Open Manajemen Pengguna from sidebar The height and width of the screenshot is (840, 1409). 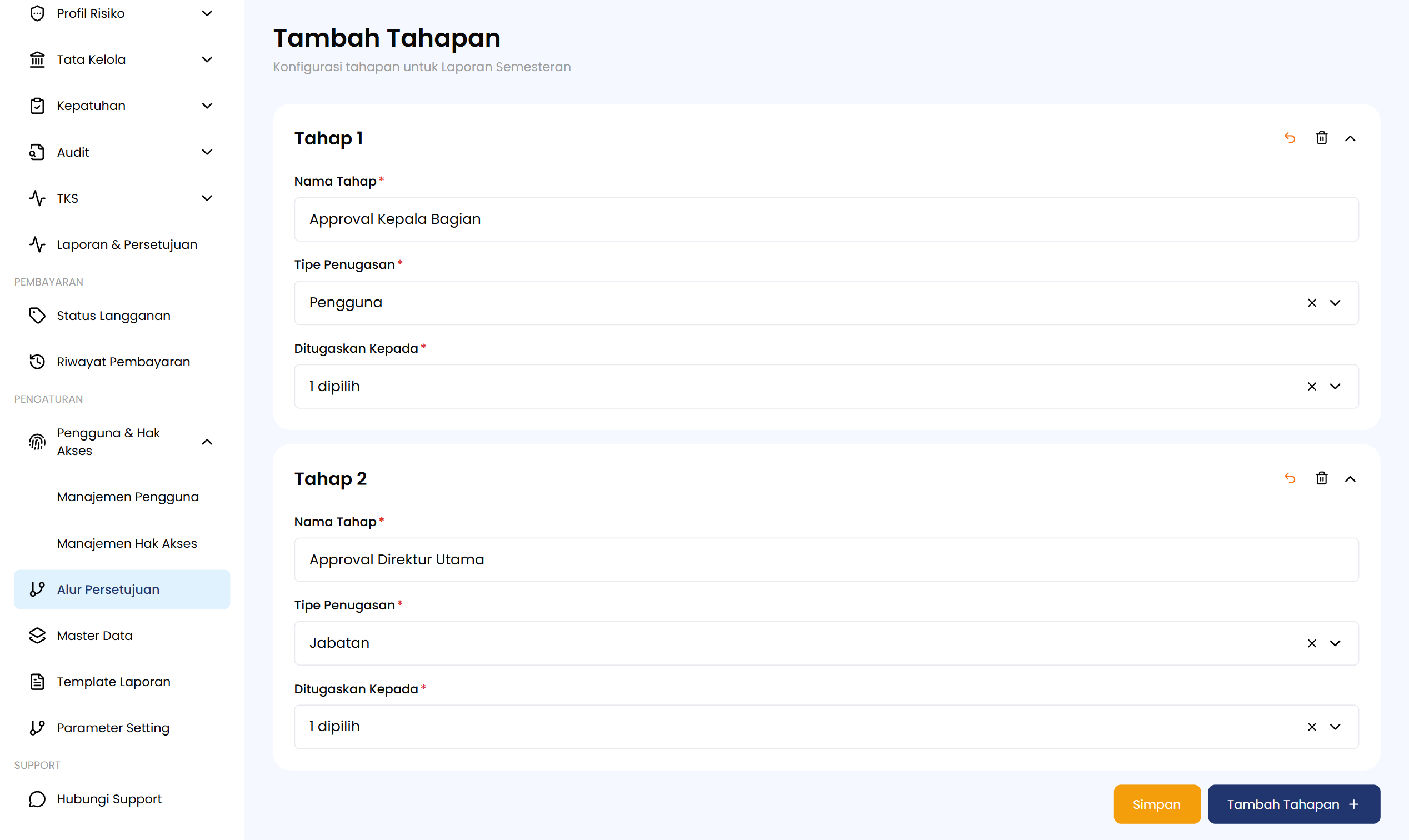pos(128,497)
